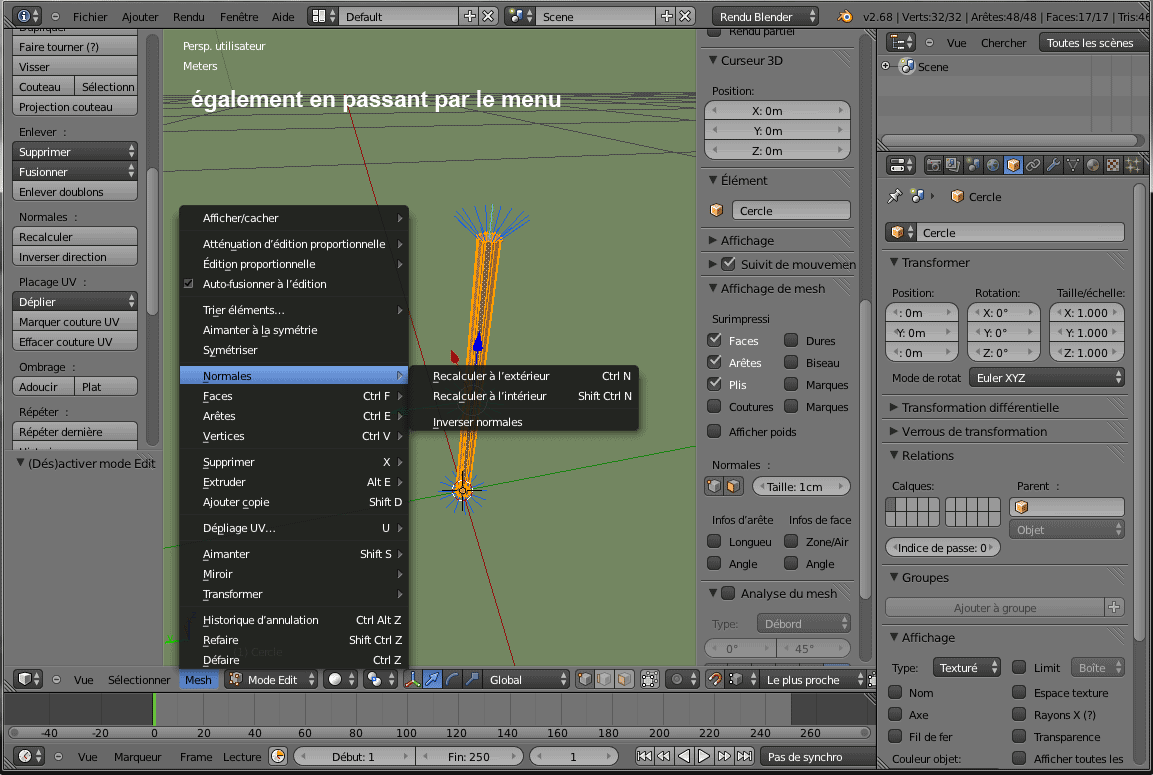Expand the Affichage panel in the view properties
Screen dimensions: 1153x775
[713, 240]
